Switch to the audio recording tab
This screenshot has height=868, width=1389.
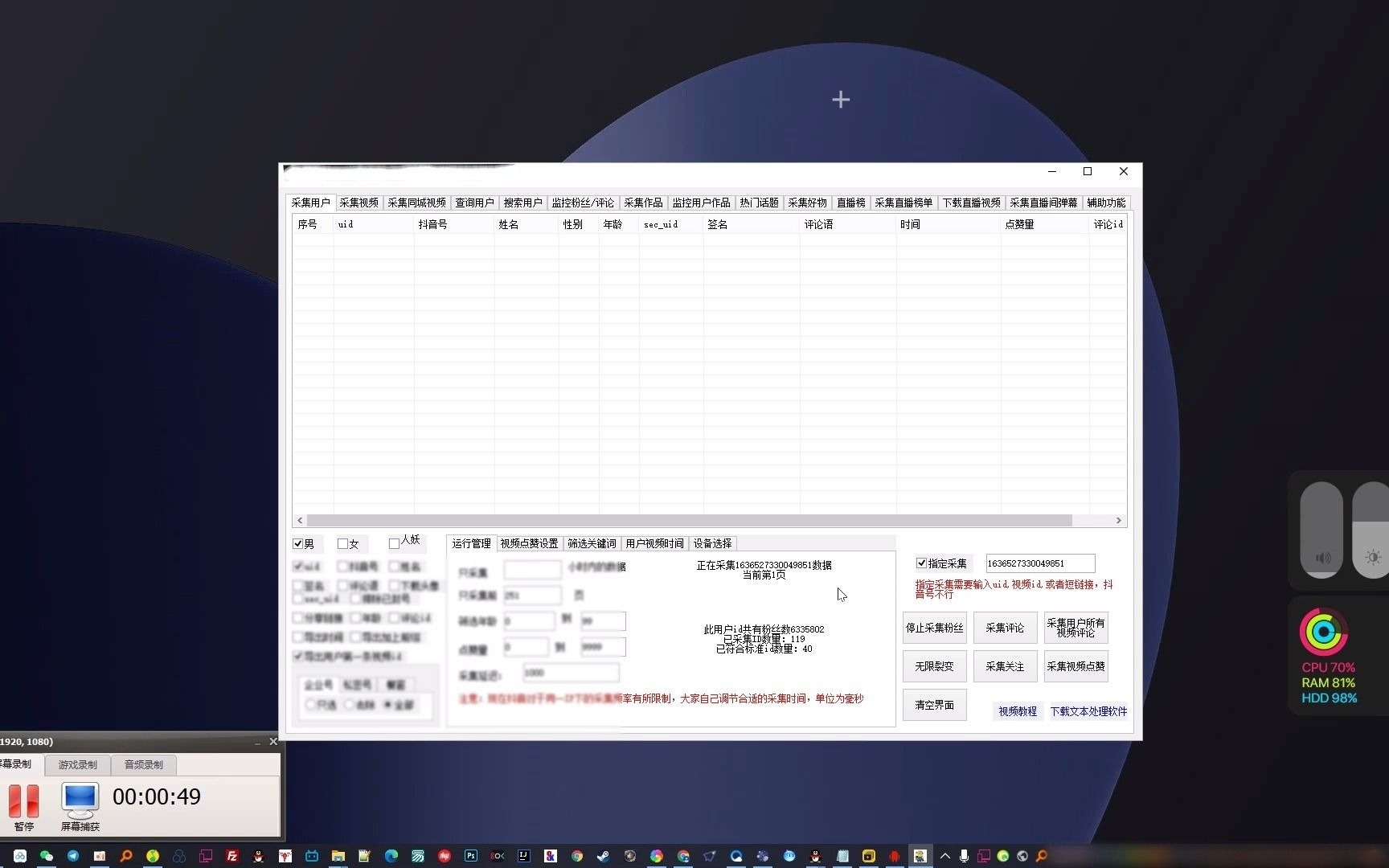coord(143,764)
